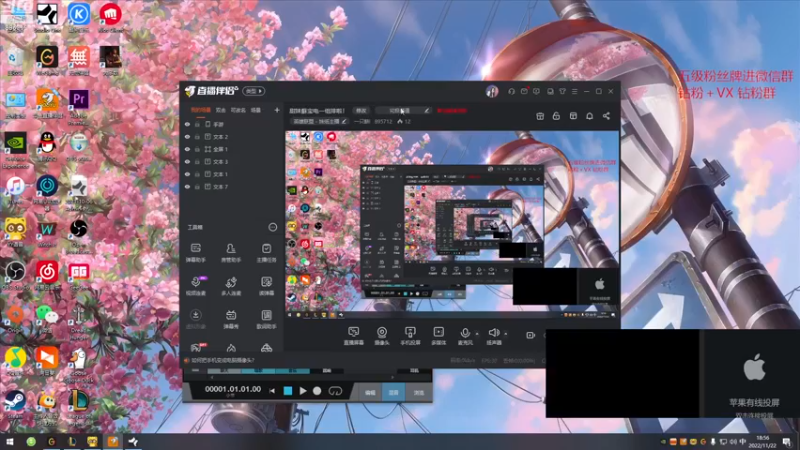Open the phone-to-webcam help tip link
This screenshot has width=800, height=450.
click(222, 360)
